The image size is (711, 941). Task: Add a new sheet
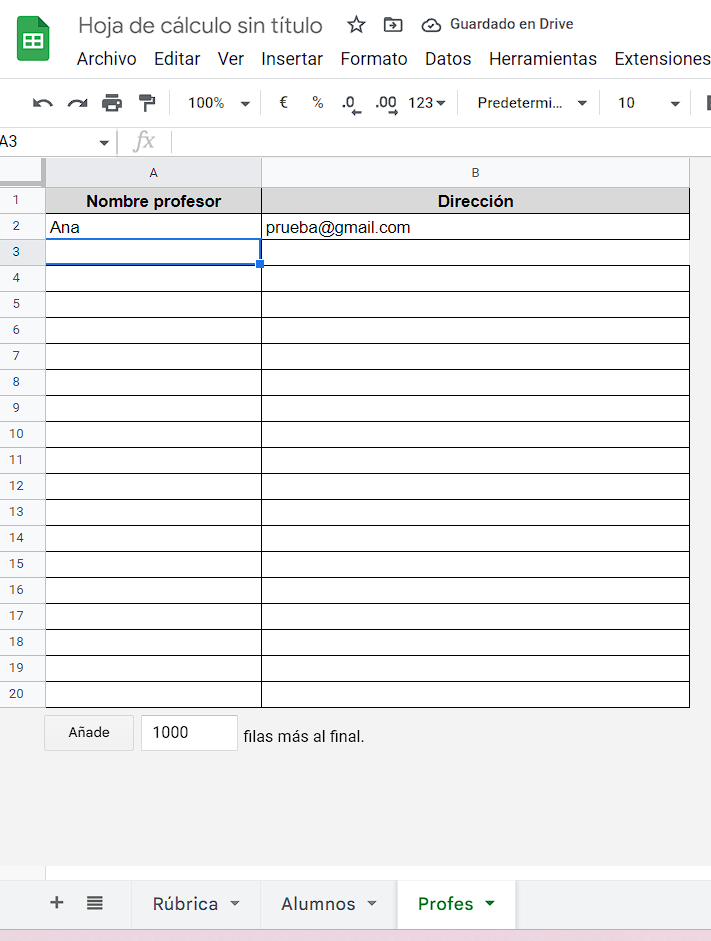point(57,903)
